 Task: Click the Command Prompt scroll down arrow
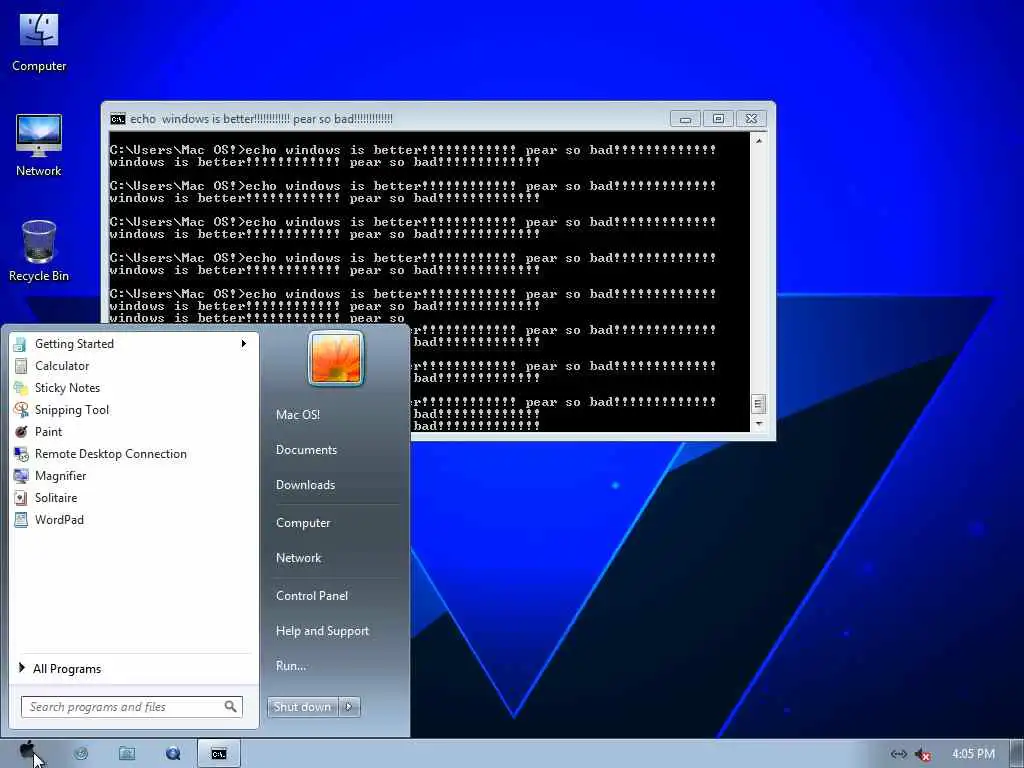point(758,424)
